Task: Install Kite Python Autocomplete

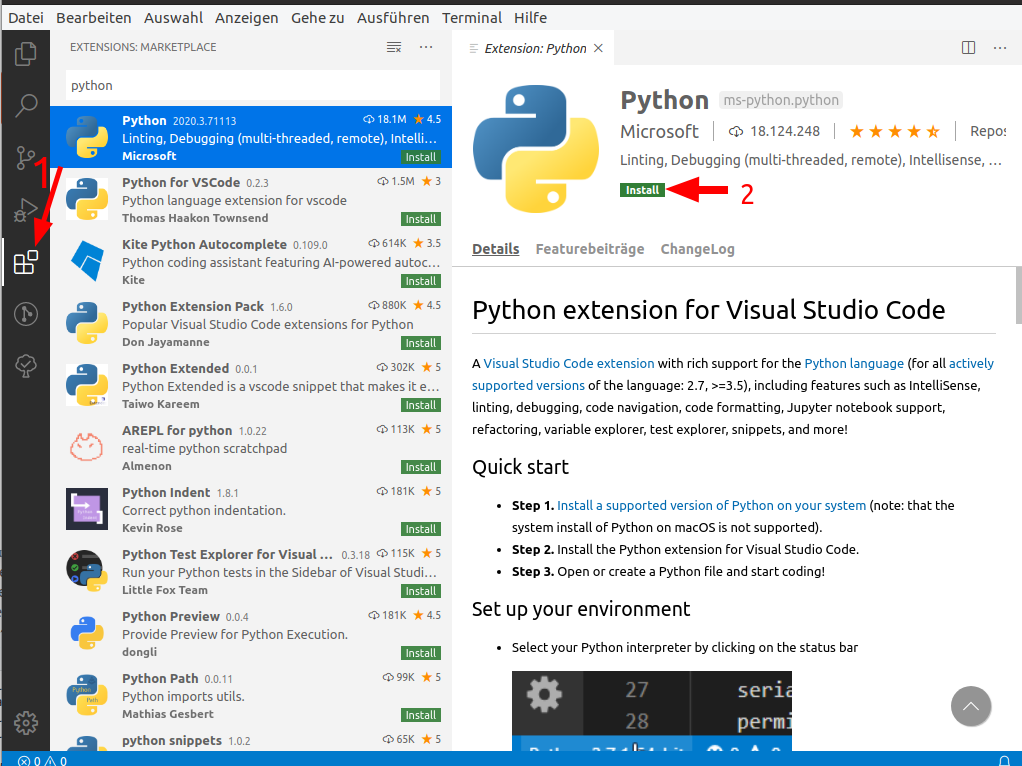Action: (420, 281)
